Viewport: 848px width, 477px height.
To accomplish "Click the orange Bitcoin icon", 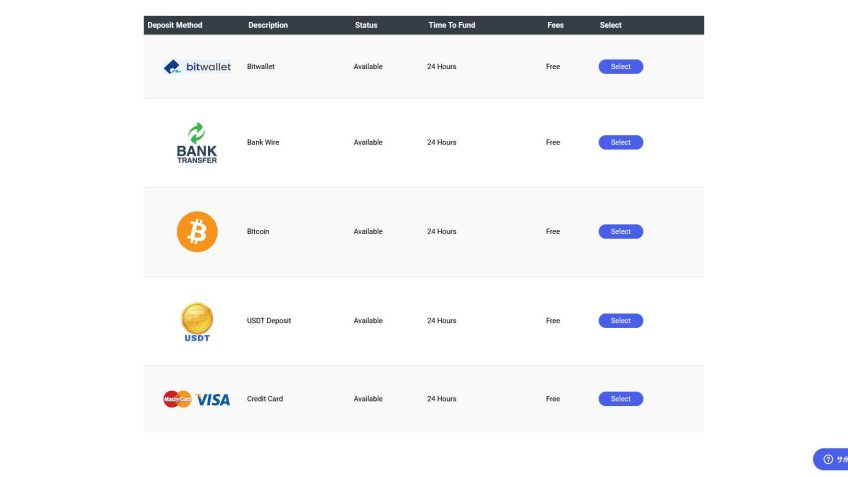I will (x=197, y=231).
